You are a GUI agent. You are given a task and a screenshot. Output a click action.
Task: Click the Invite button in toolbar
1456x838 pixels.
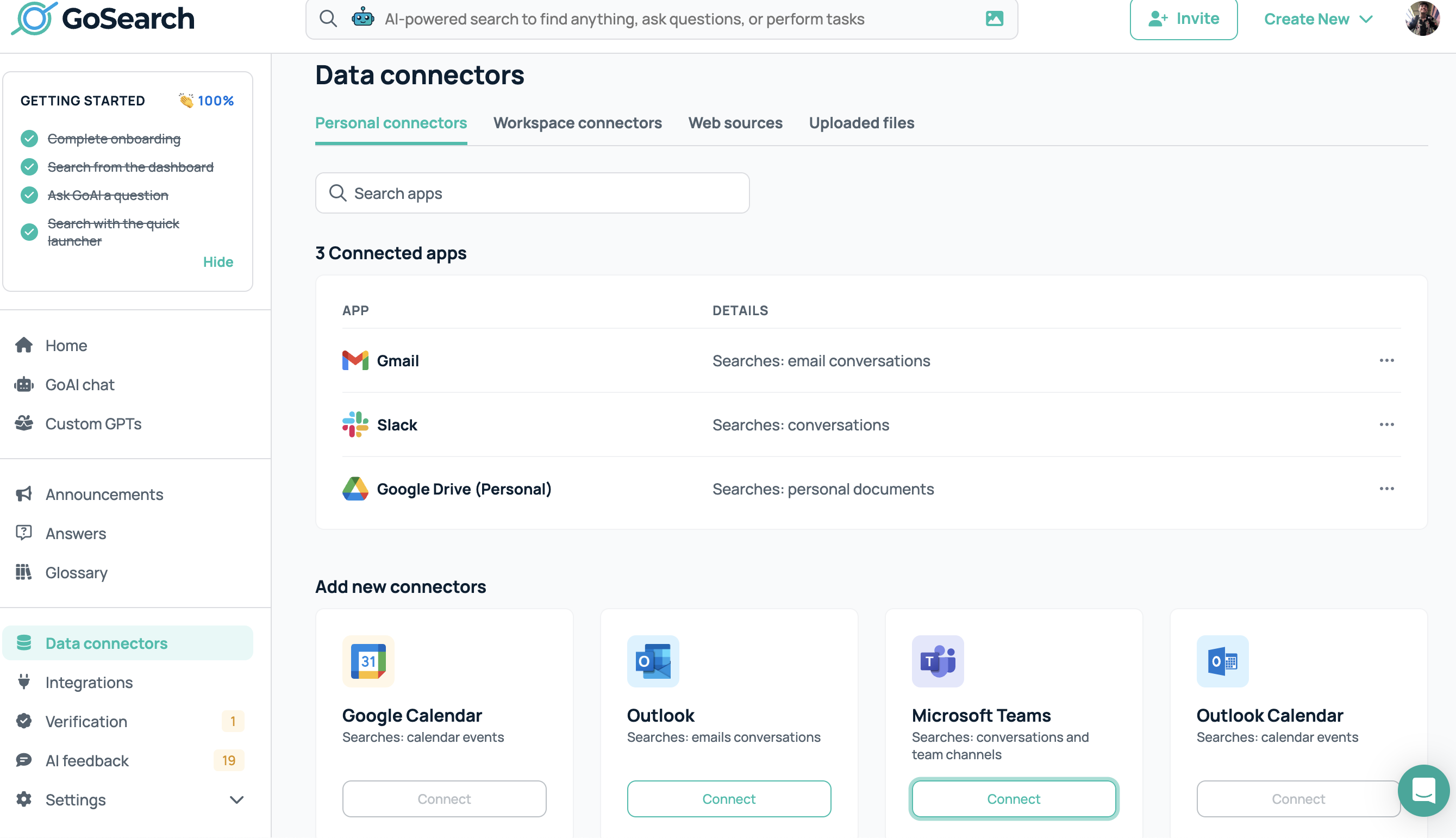pyautogui.click(x=1184, y=19)
